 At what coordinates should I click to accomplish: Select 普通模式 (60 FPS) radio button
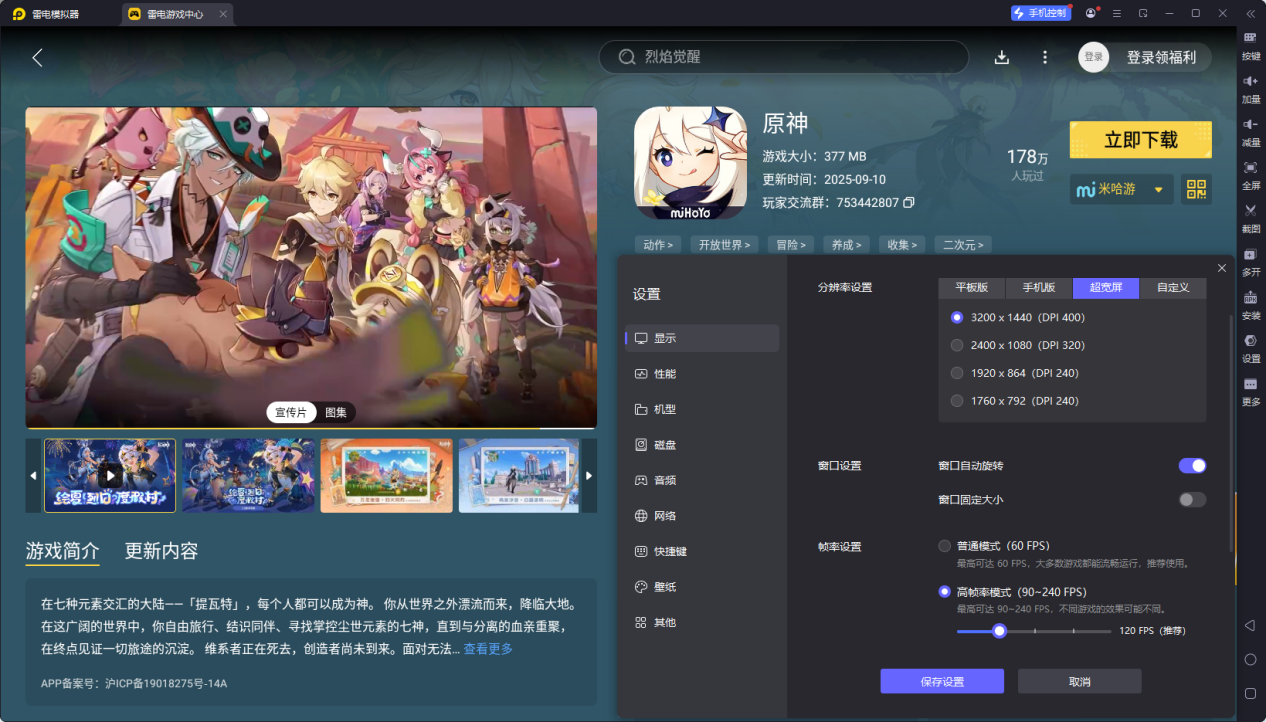point(945,546)
